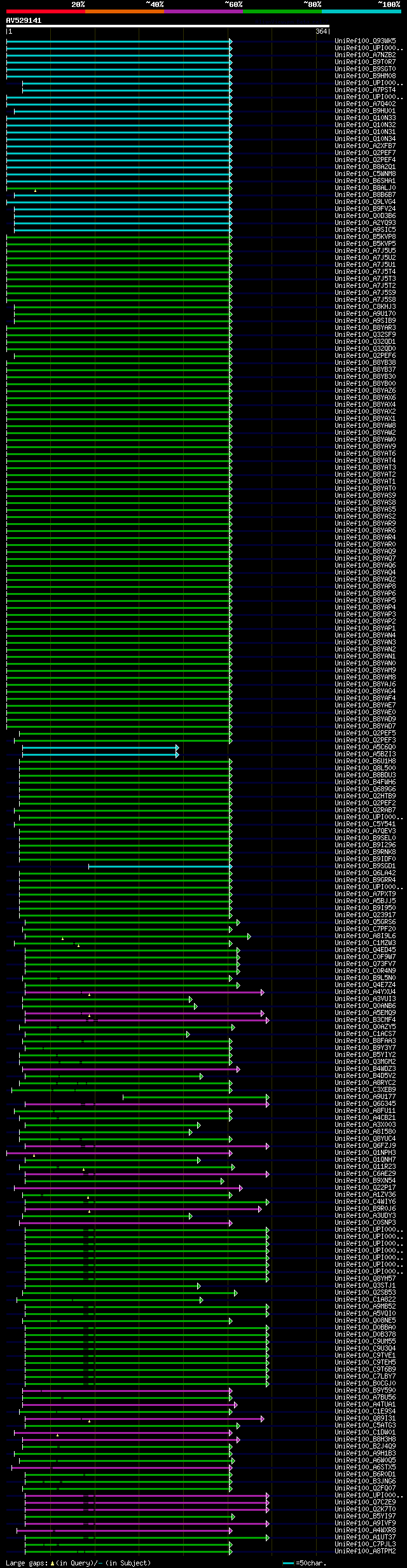The image size is (407, 1568).
Task: Click the white query sequence bar
Action: [x=168, y=26]
